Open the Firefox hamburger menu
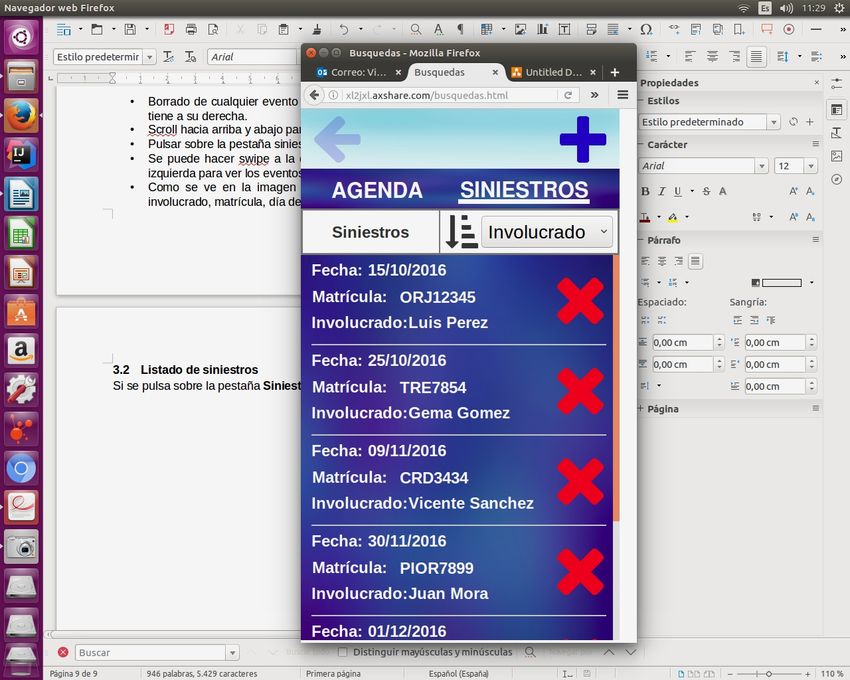The width and height of the screenshot is (850, 680). pyautogui.click(x=622, y=95)
